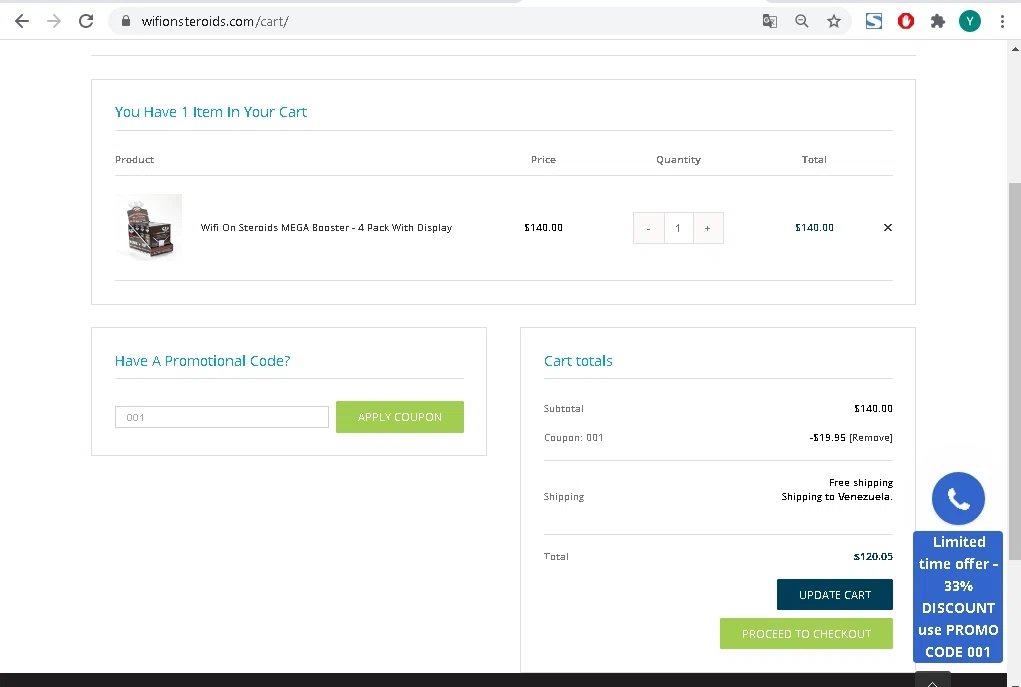Image resolution: width=1021 pixels, height=687 pixels.
Task: Bookmark this page with the star icon
Action: (x=833, y=21)
